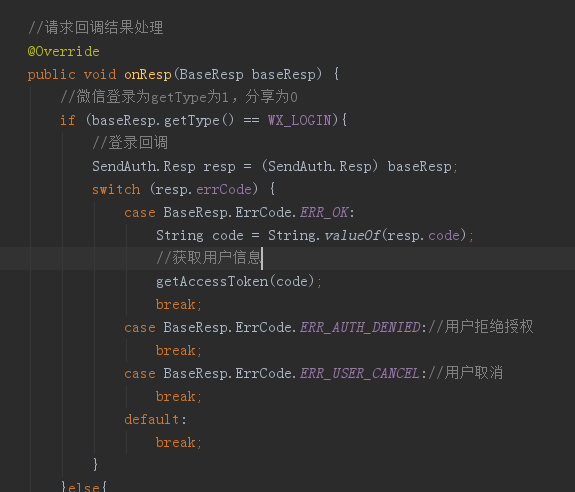
Task: Click the //登录回调 comment
Action: pyautogui.click(x=130, y=143)
